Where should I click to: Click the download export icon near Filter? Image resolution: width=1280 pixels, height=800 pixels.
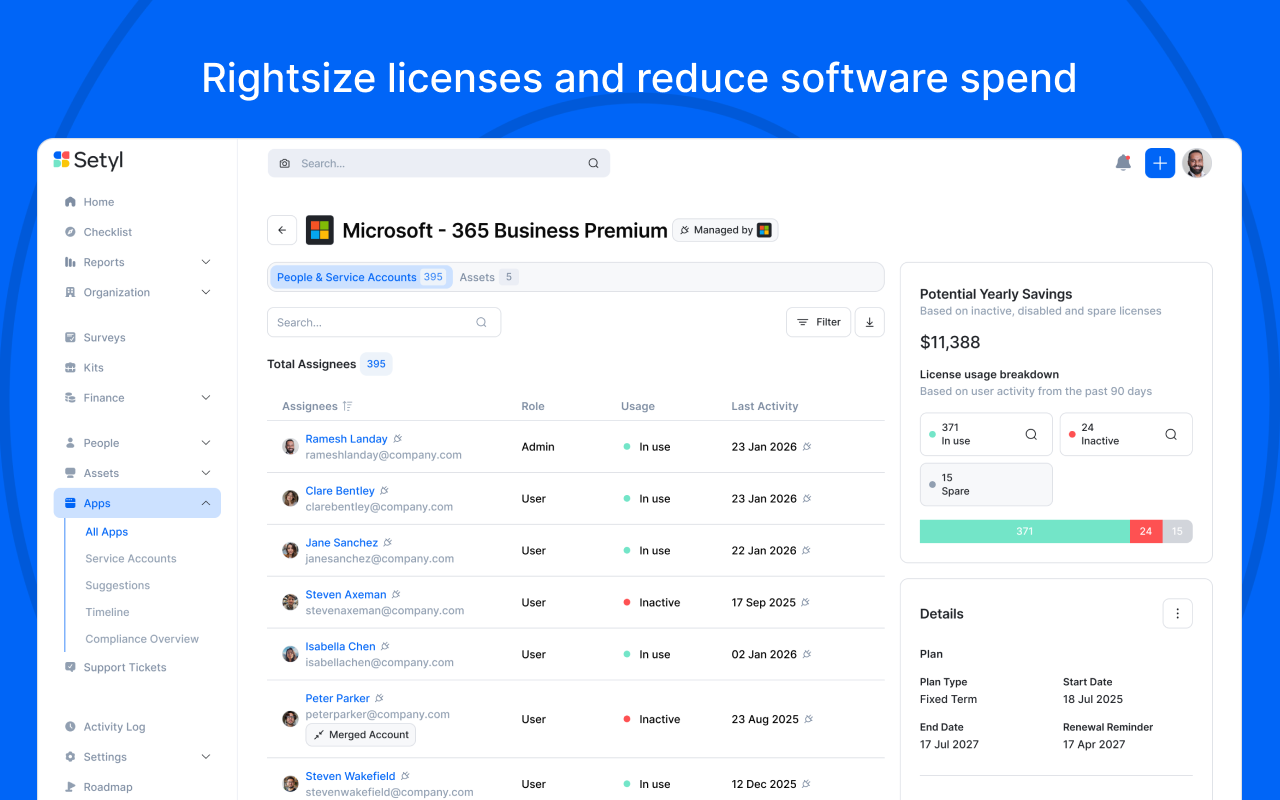(869, 322)
